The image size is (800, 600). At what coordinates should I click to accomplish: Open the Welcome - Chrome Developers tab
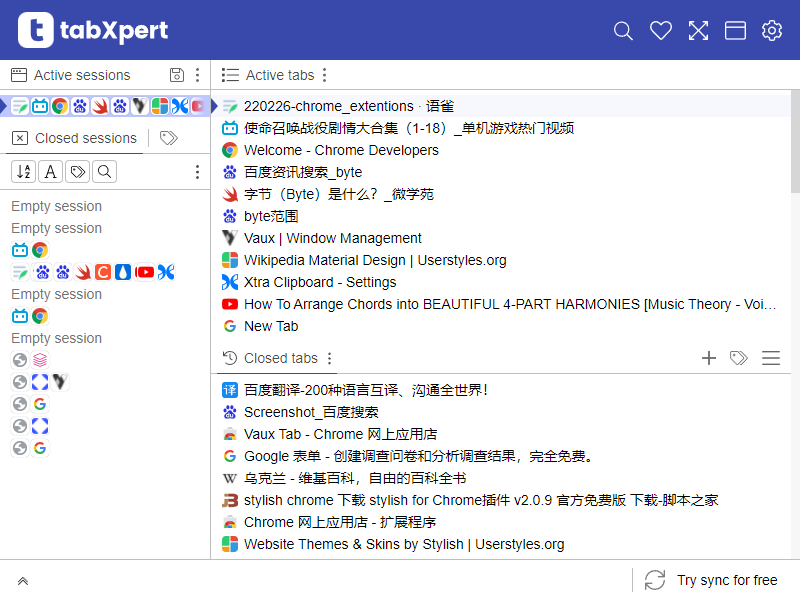(501, 150)
